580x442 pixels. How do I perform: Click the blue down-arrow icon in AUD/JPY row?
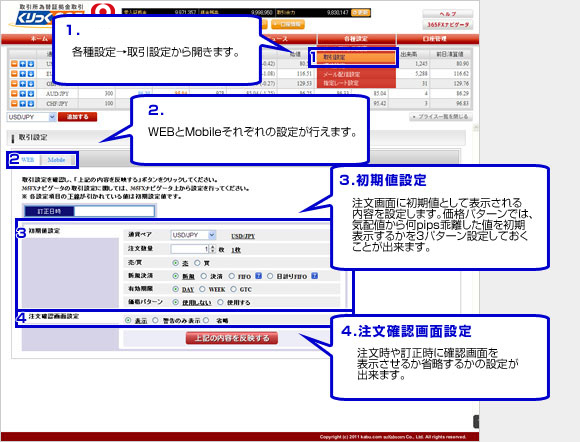[31, 94]
